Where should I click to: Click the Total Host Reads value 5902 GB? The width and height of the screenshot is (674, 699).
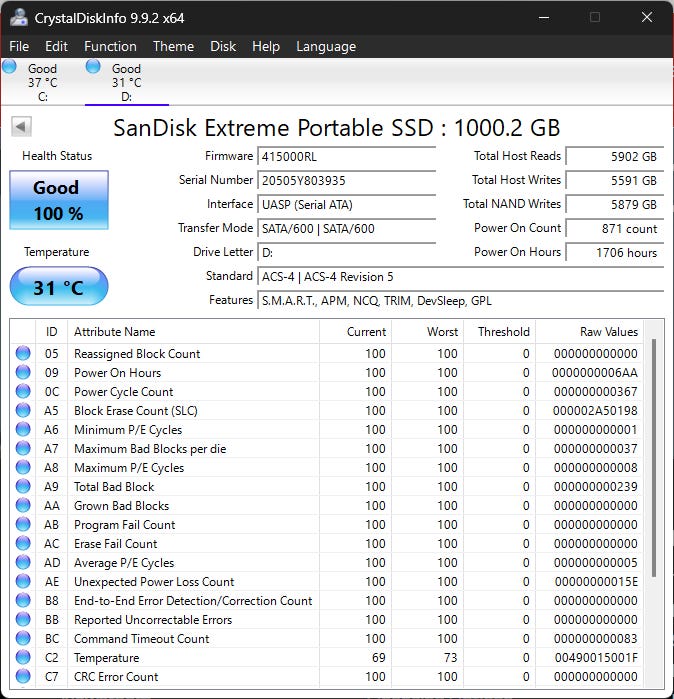[x=615, y=156]
